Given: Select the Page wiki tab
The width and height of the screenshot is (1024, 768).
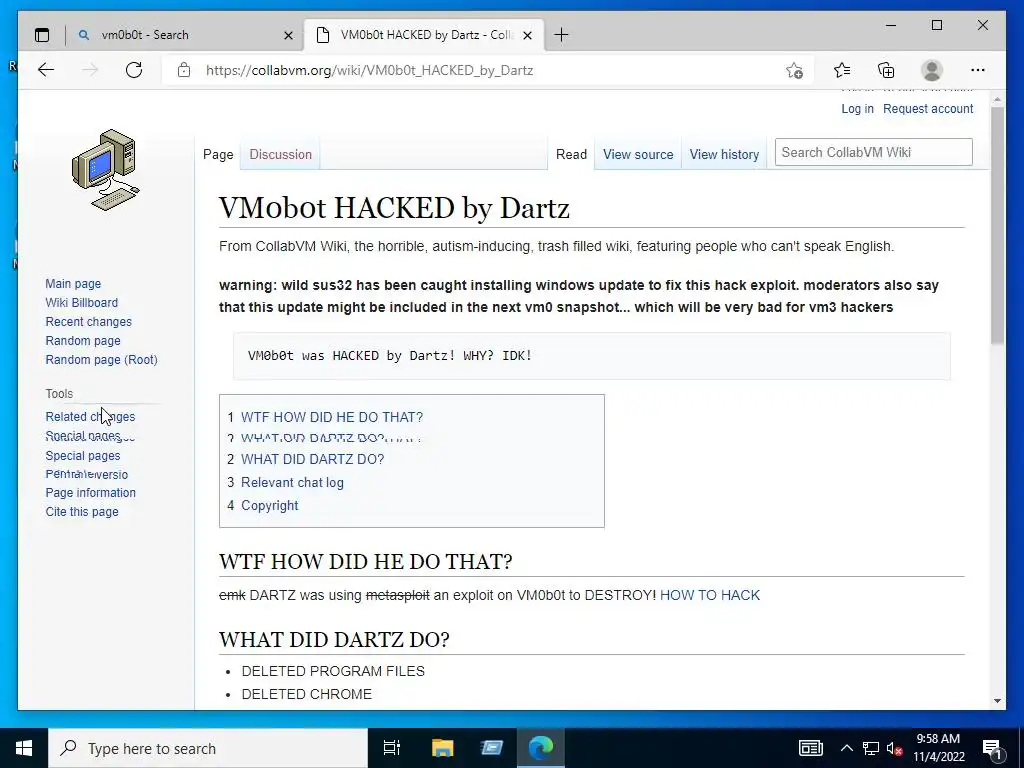Looking at the screenshot, I should tap(218, 155).
